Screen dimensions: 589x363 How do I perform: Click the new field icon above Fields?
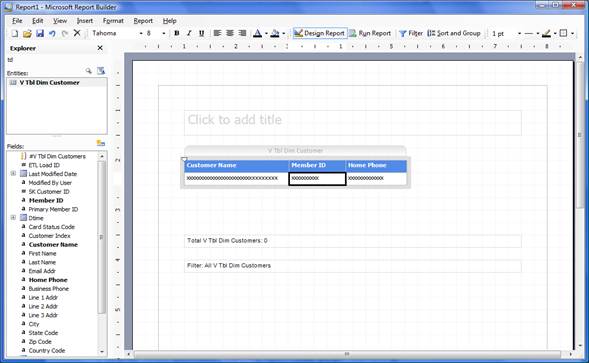[x=100, y=143]
